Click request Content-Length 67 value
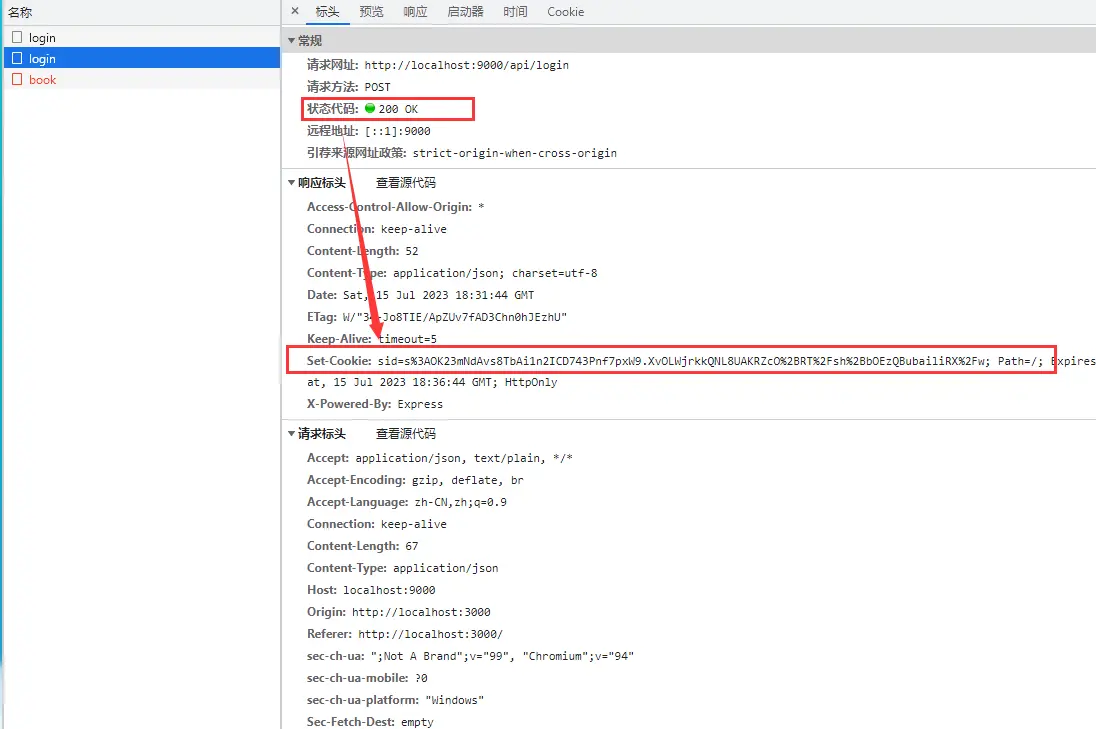The width and height of the screenshot is (1096, 729). [412, 546]
